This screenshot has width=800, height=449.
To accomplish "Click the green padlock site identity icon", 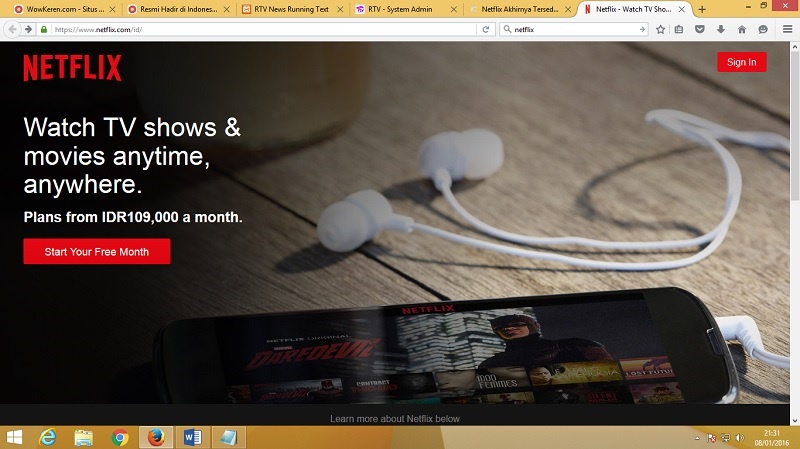I will click(x=44, y=30).
